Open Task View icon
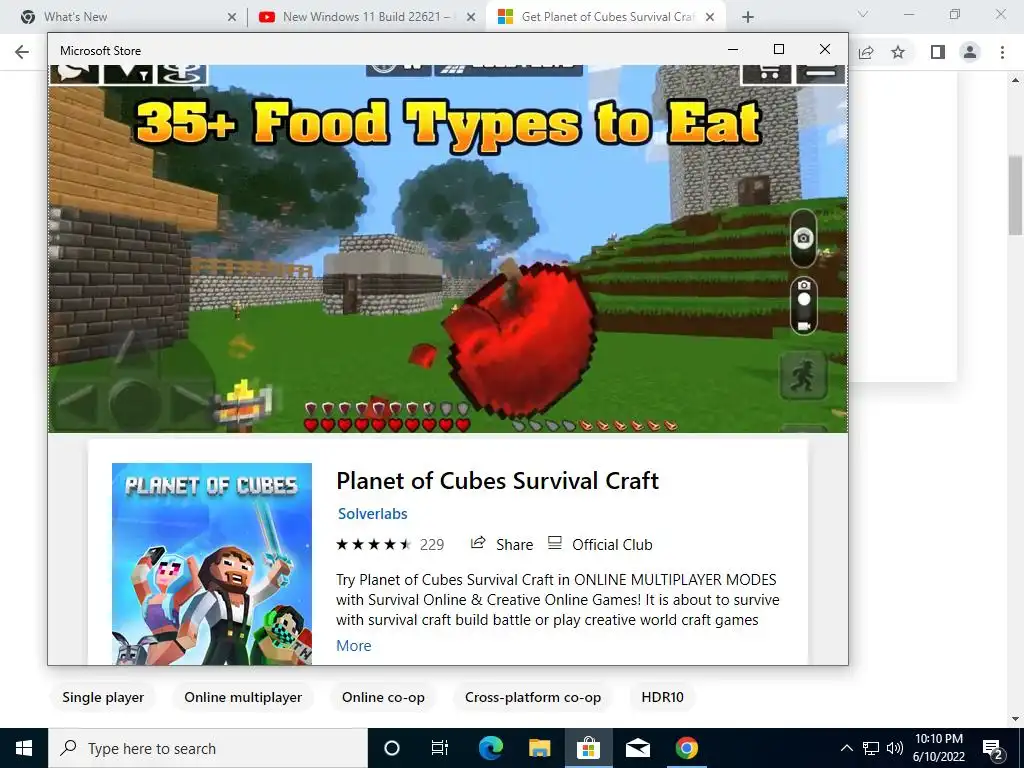 (x=440, y=748)
